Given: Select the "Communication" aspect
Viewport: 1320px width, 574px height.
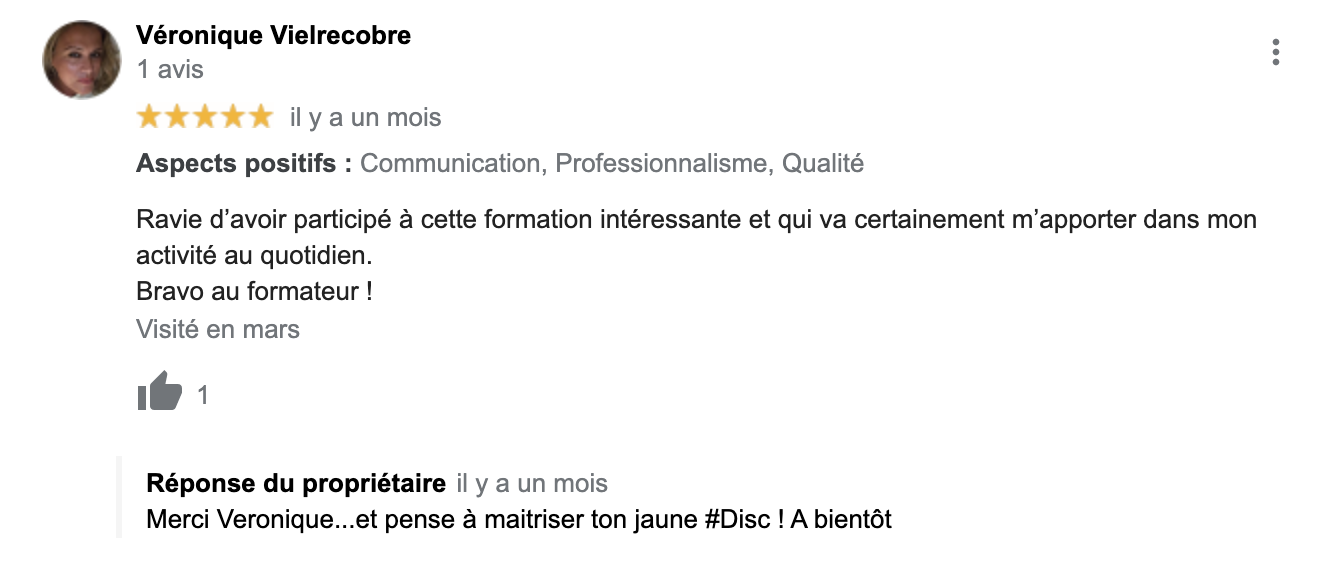Looking at the screenshot, I should click(449, 163).
